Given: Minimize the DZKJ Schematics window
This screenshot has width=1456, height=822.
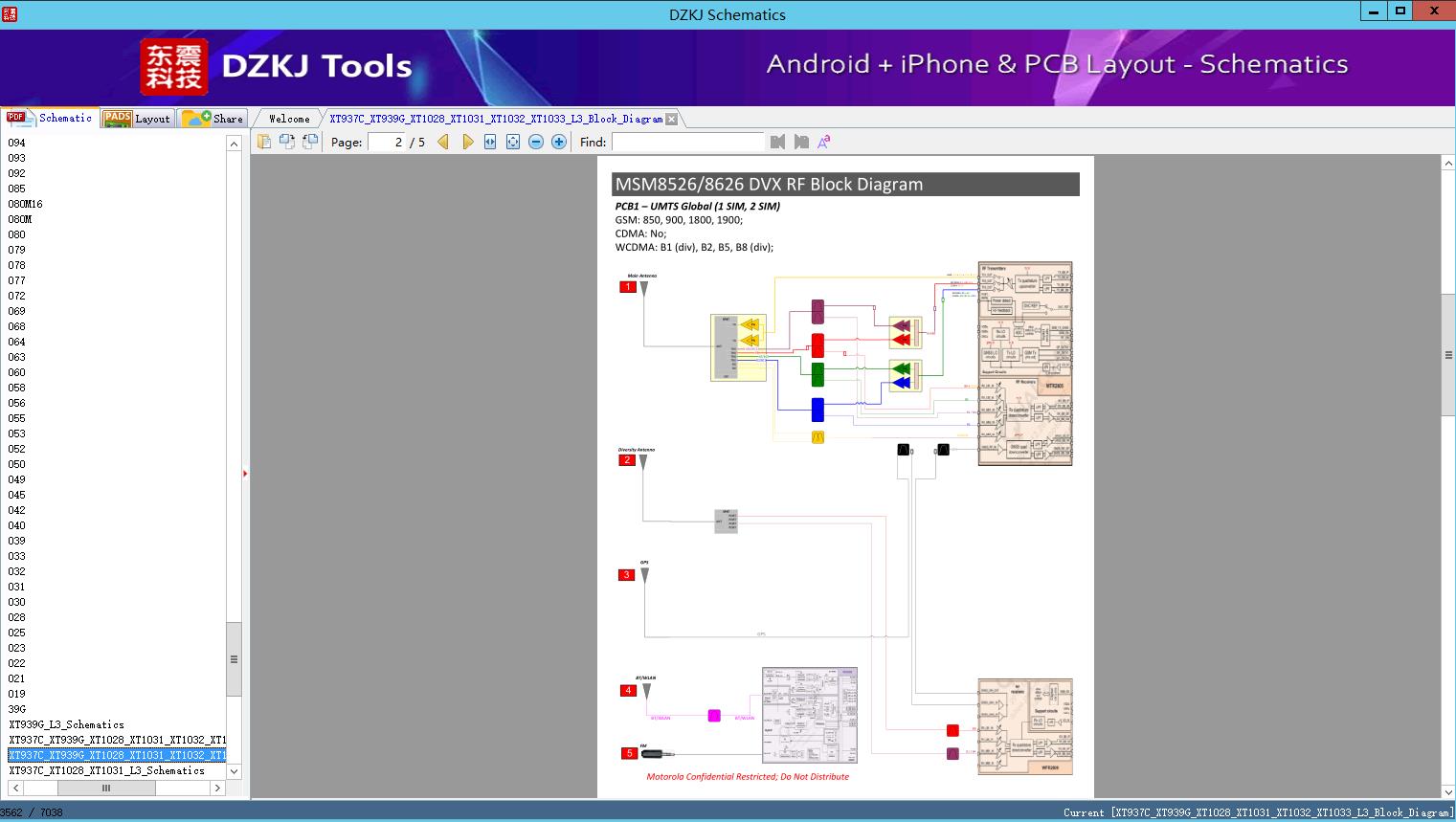Looking at the screenshot, I should tap(1375, 11).
